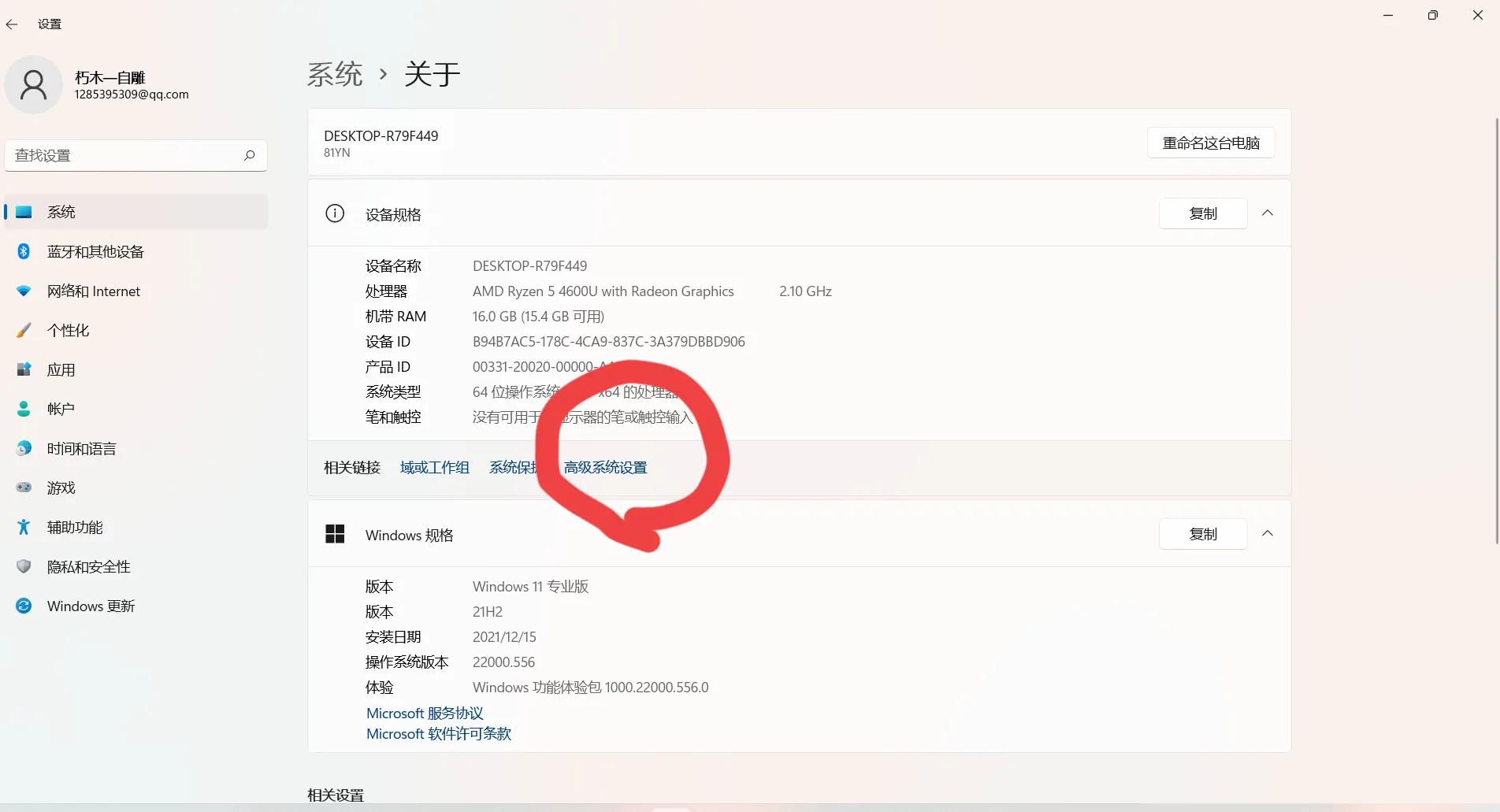Viewport: 1500px width, 812px height.
Task: Open 高级系统设置 link
Action: (x=605, y=466)
